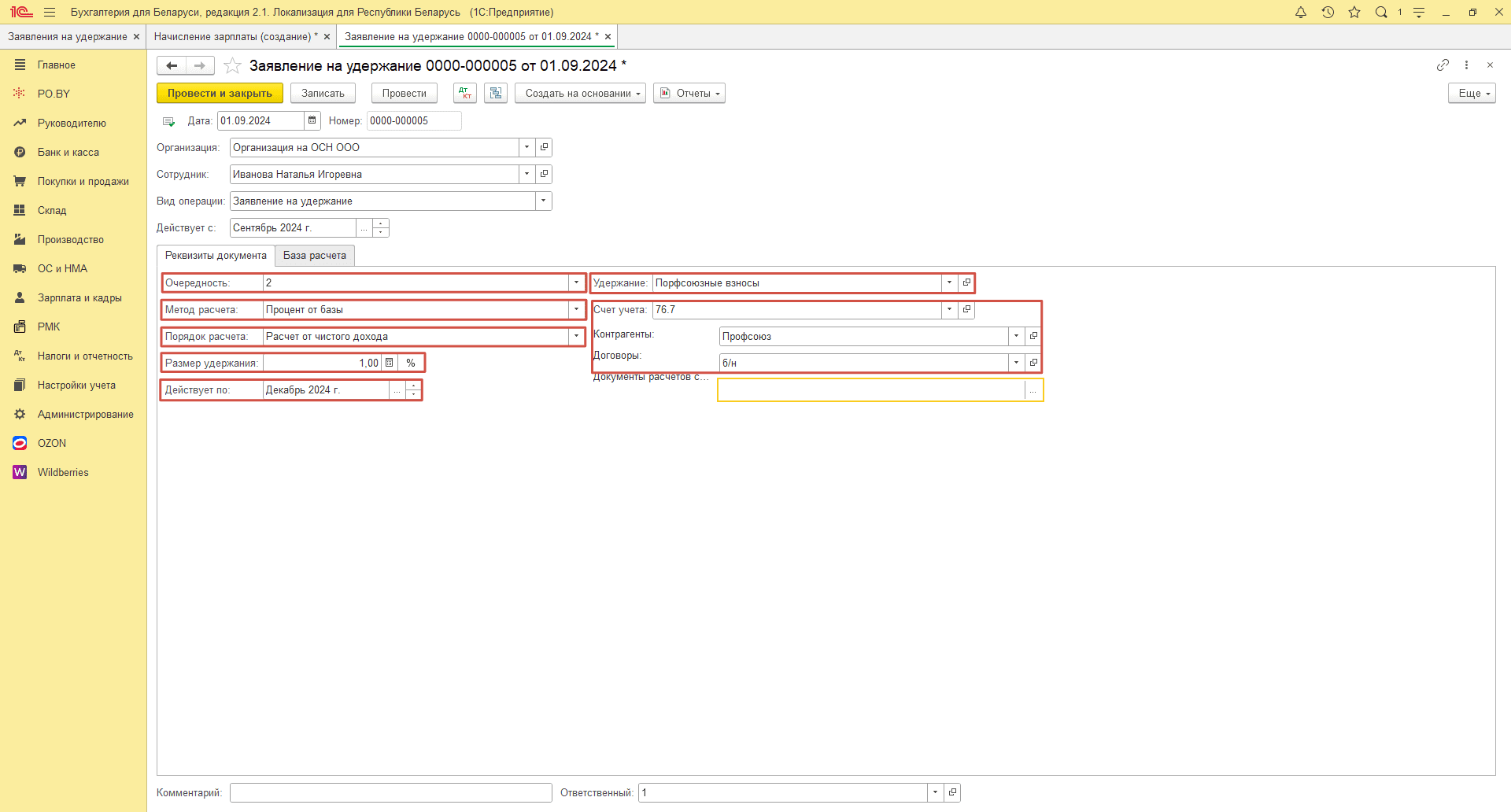Close the Заявления на удержание list tab

[x=136, y=36]
